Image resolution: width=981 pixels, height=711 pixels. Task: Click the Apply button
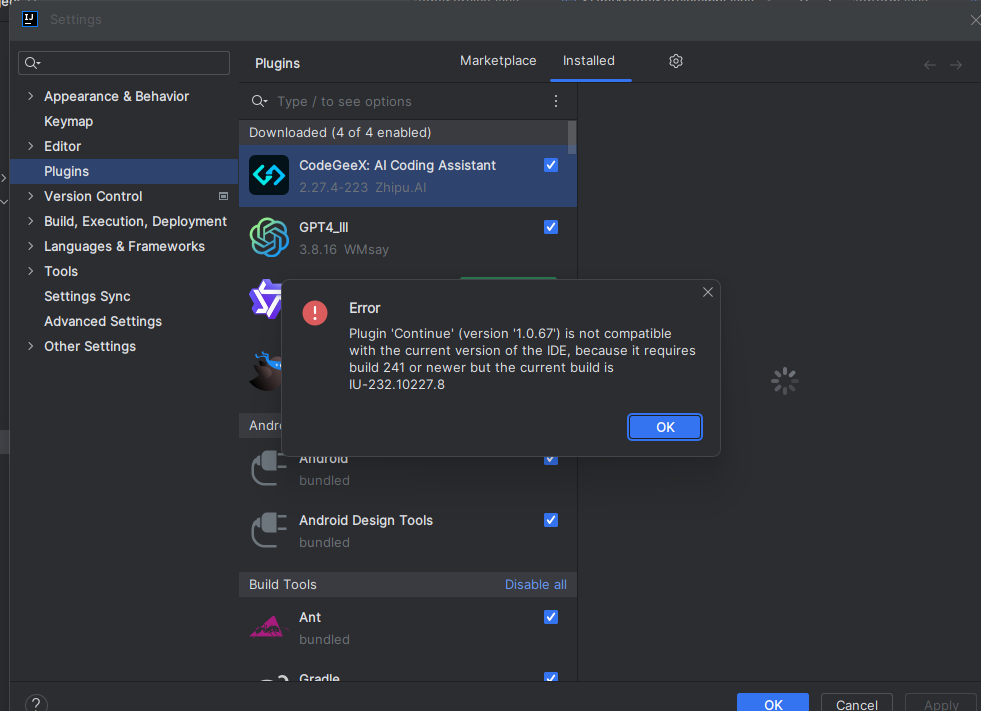[941, 703]
